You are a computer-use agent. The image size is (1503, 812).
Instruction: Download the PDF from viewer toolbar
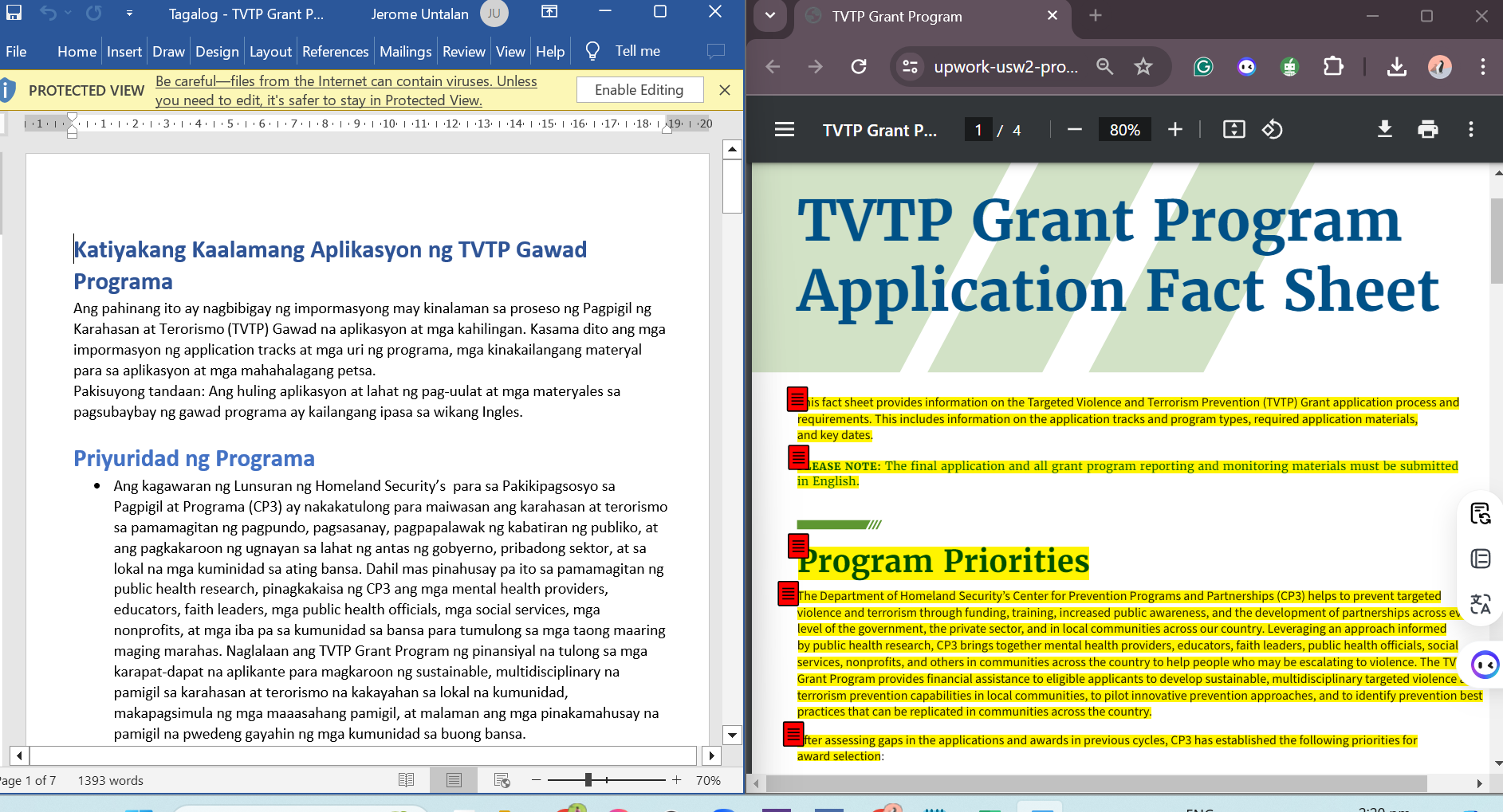pos(1385,129)
